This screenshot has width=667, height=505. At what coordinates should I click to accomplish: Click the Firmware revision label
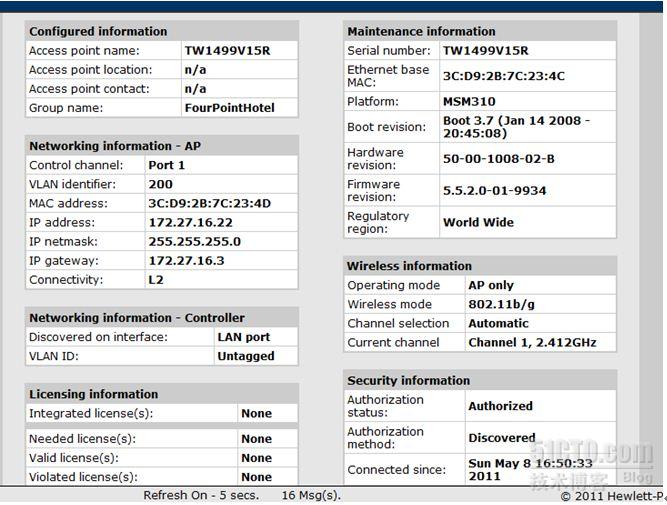coord(373,191)
